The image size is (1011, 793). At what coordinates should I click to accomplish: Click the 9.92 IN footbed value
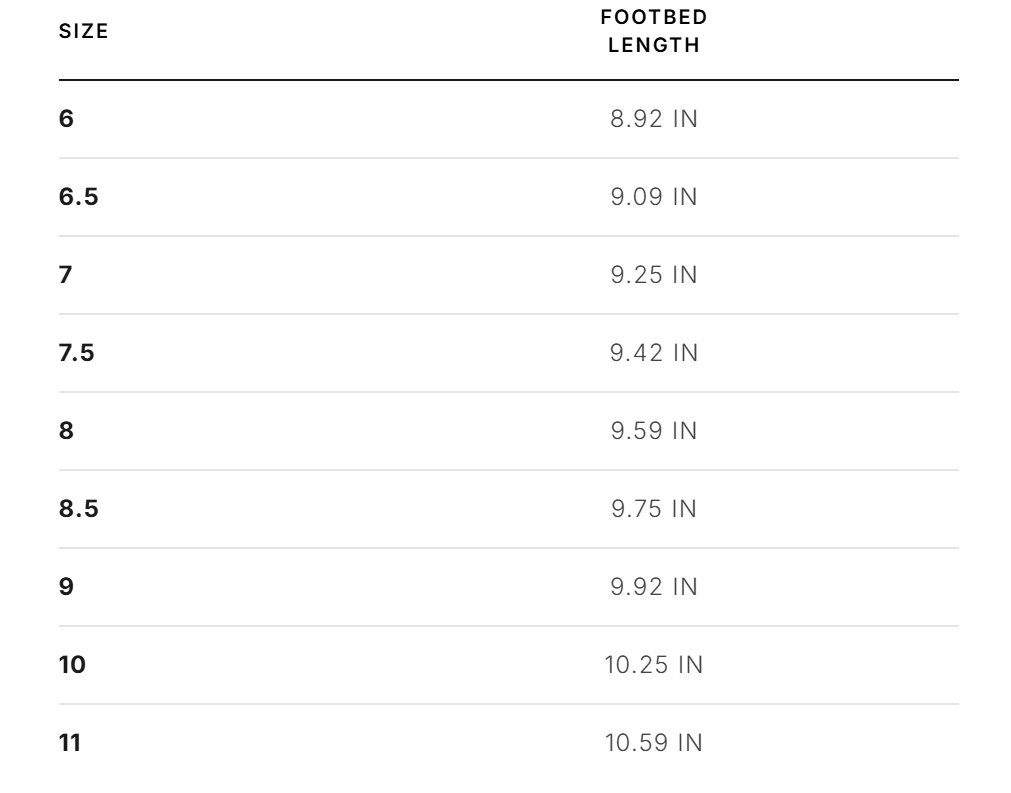pyautogui.click(x=654, y=587)
